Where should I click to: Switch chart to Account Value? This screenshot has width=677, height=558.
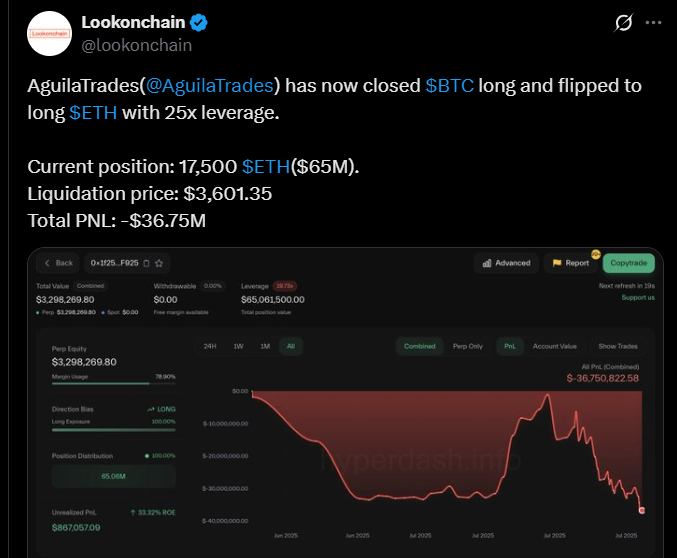click(x=555, y=346)
